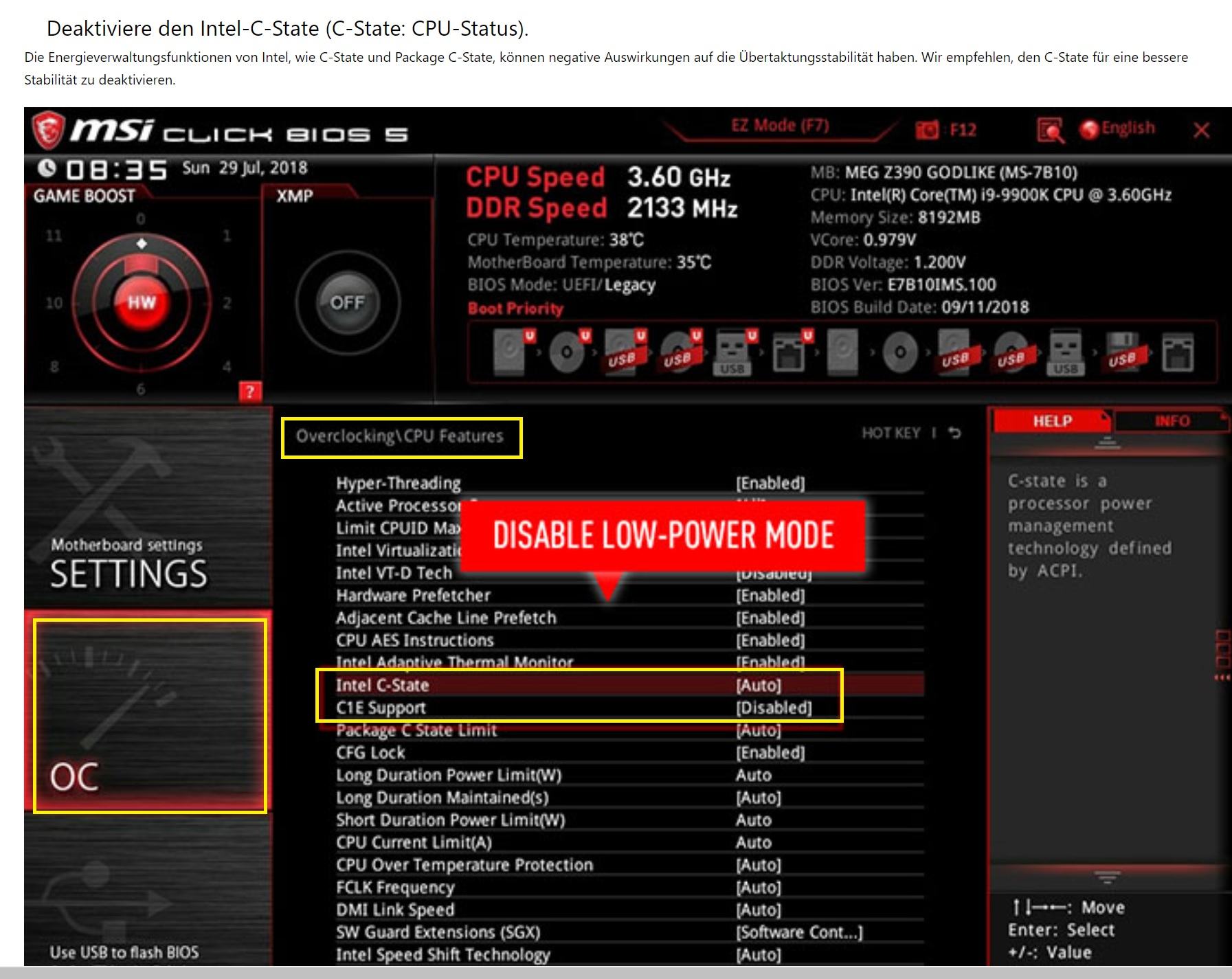Toggle Adjacent Cache Line Prefetch [Enabled] value
This screenshot has width=1232, height=979.
tap(770, 618)
